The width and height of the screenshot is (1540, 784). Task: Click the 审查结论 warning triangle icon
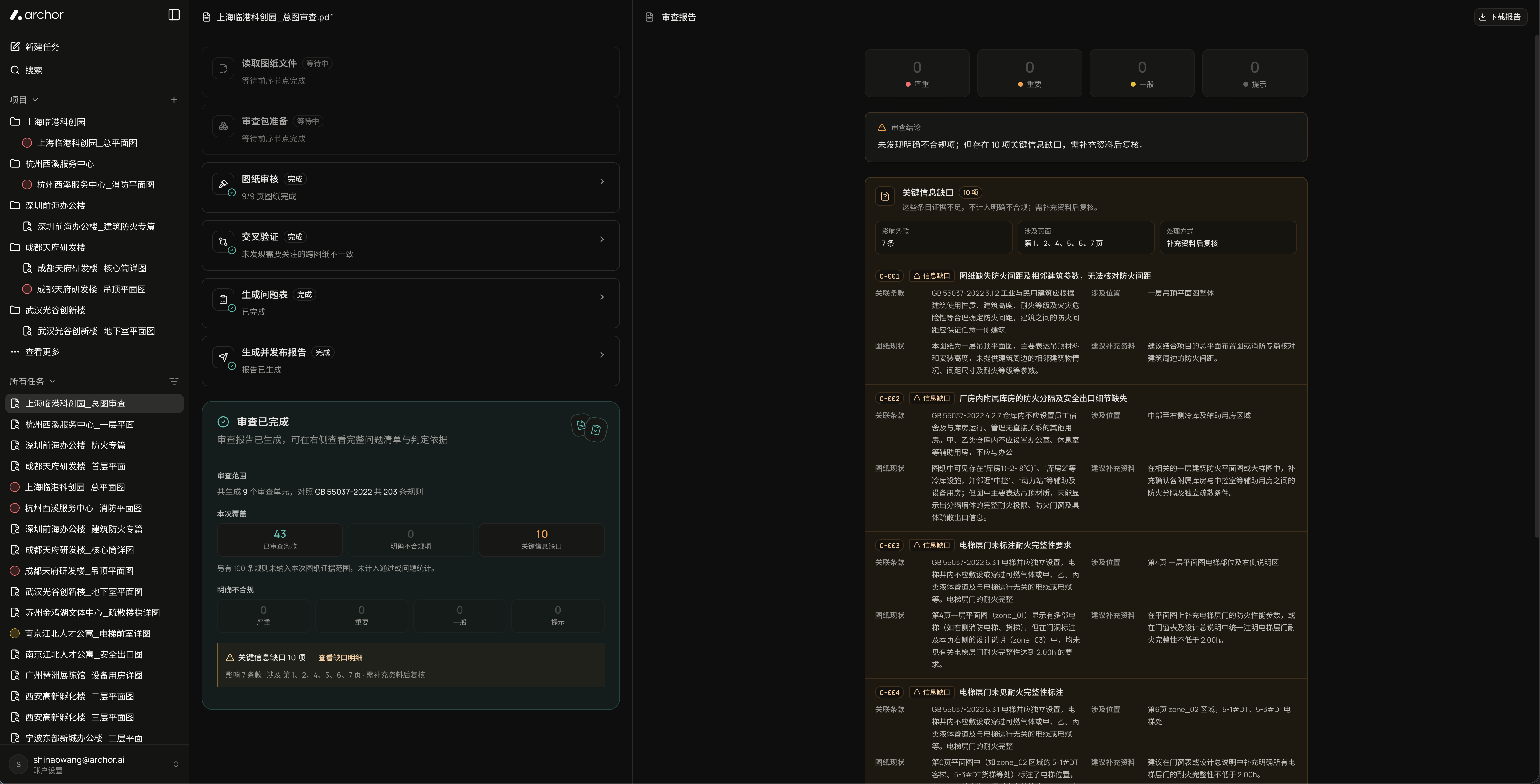[x=881, y=127]
